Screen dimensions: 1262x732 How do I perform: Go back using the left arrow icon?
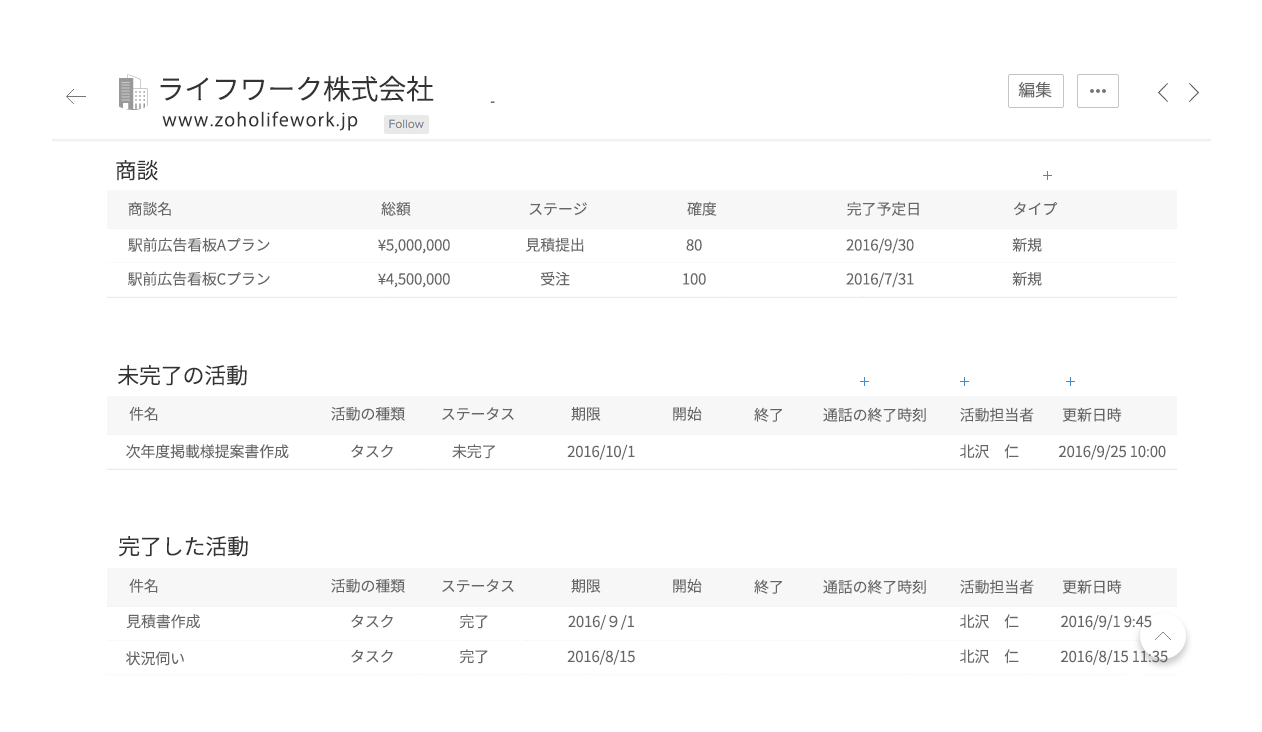(76, 96)
